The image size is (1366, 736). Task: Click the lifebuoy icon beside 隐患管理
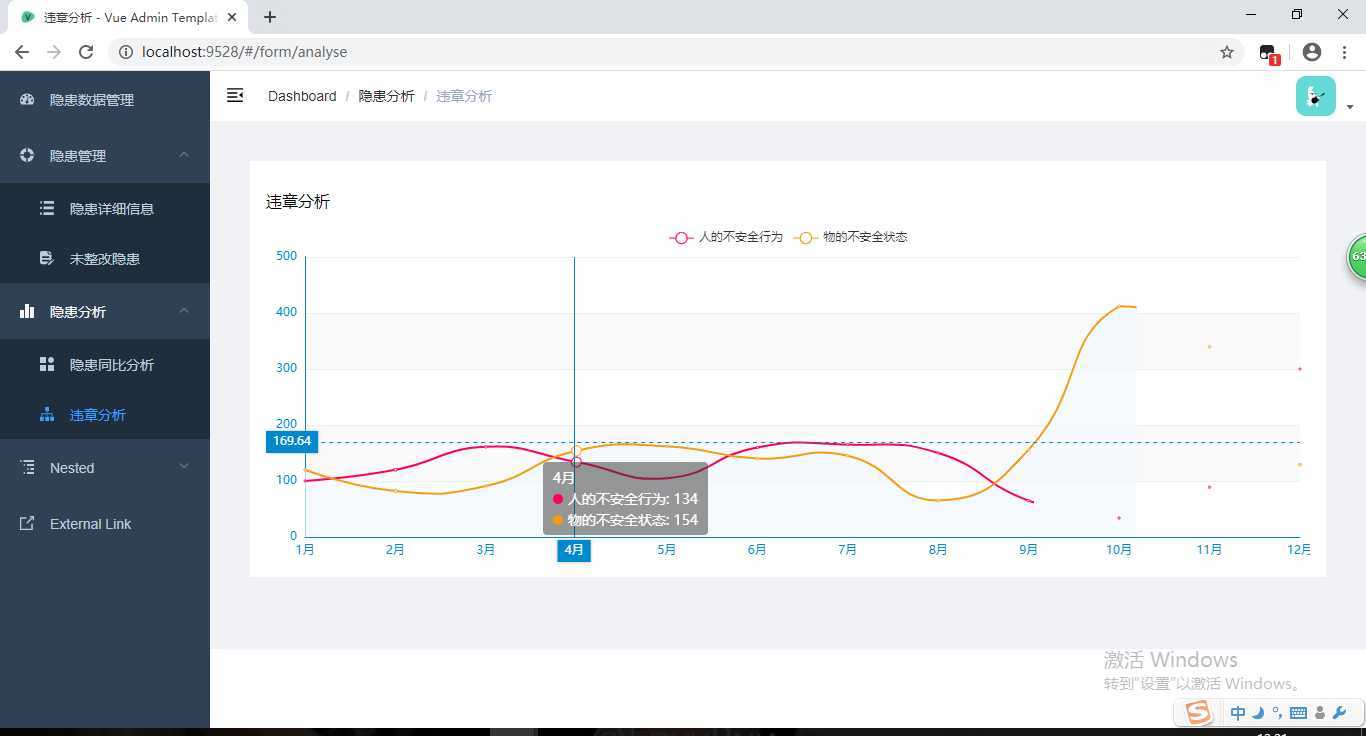27,155
